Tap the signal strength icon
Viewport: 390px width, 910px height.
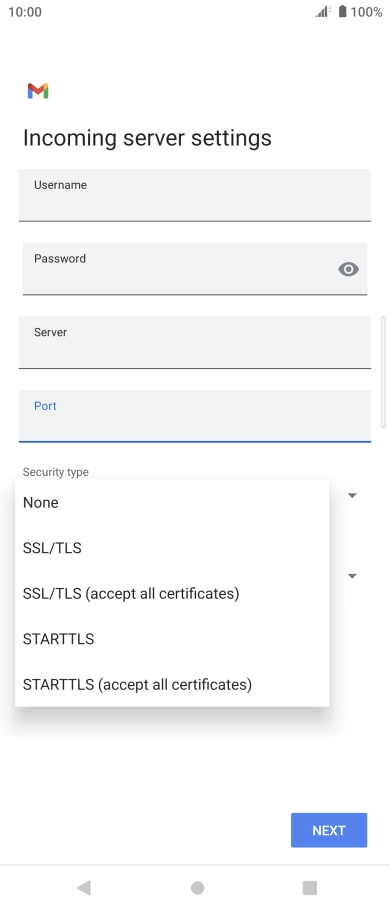tap(323, 12)
